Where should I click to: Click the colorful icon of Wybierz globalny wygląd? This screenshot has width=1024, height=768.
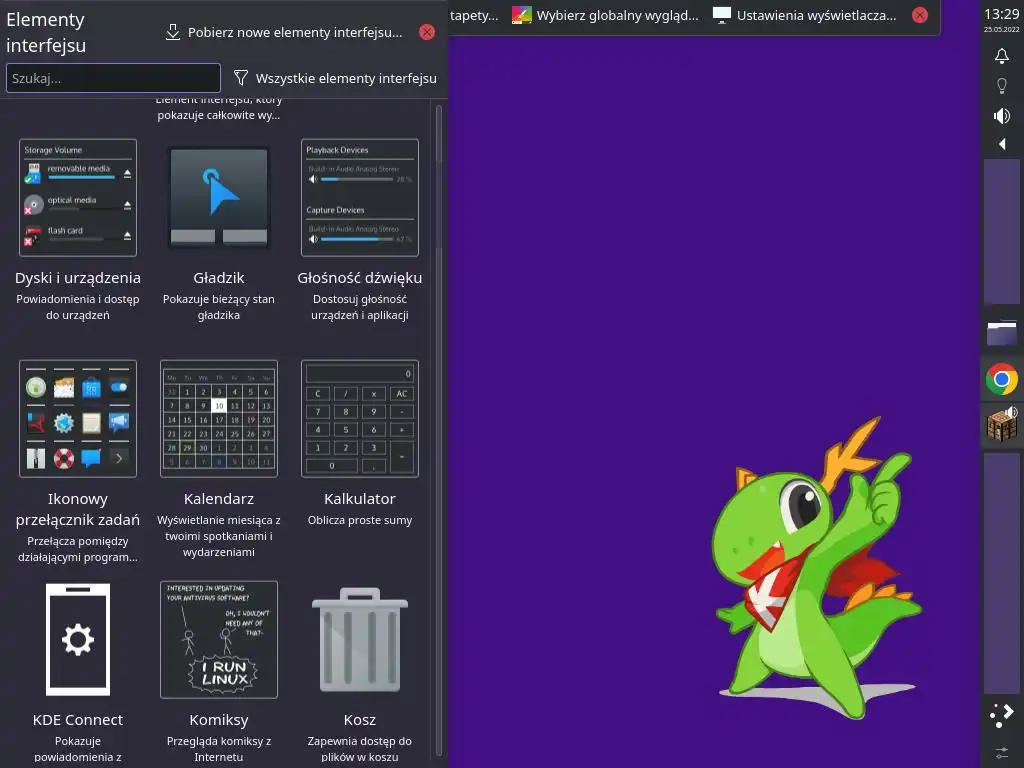521,15
